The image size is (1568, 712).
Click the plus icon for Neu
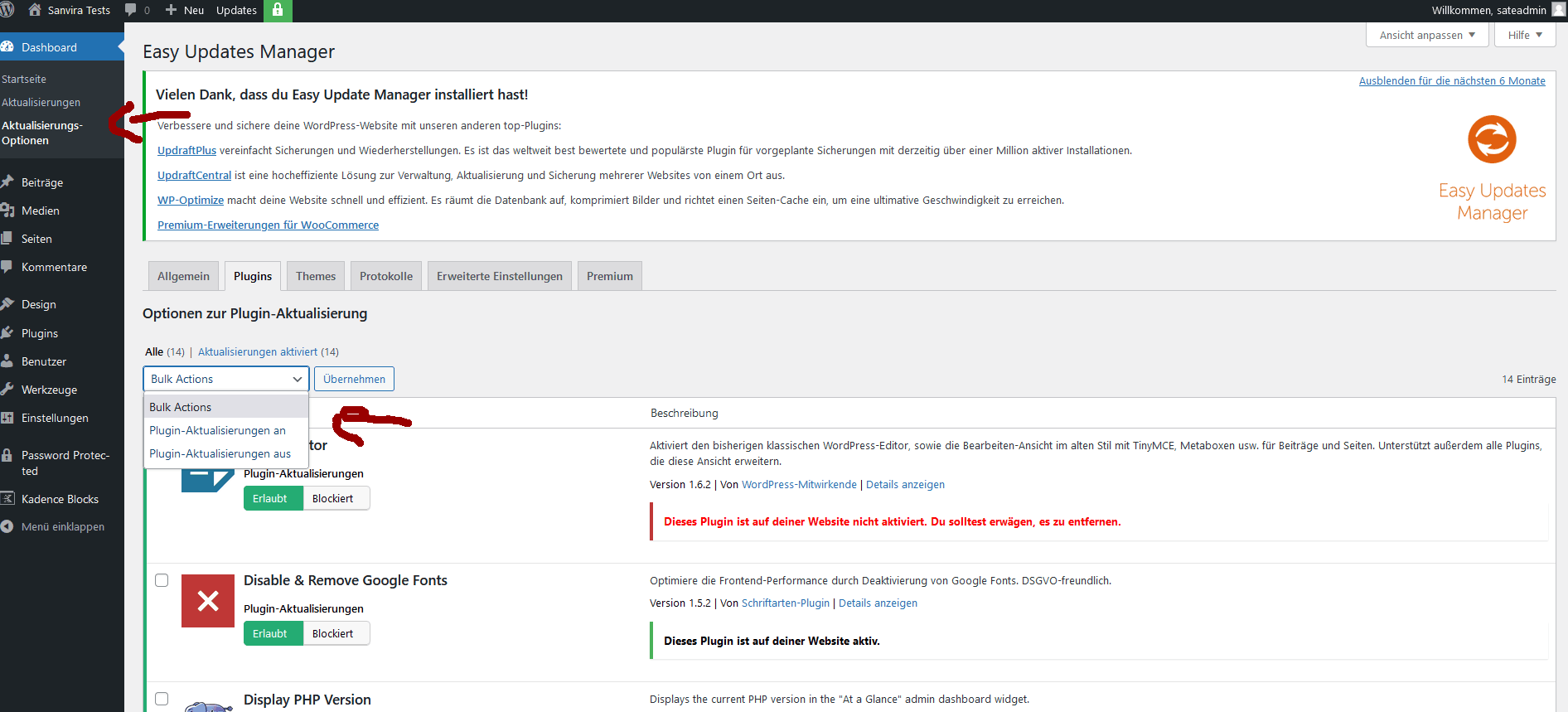(171, 10)
